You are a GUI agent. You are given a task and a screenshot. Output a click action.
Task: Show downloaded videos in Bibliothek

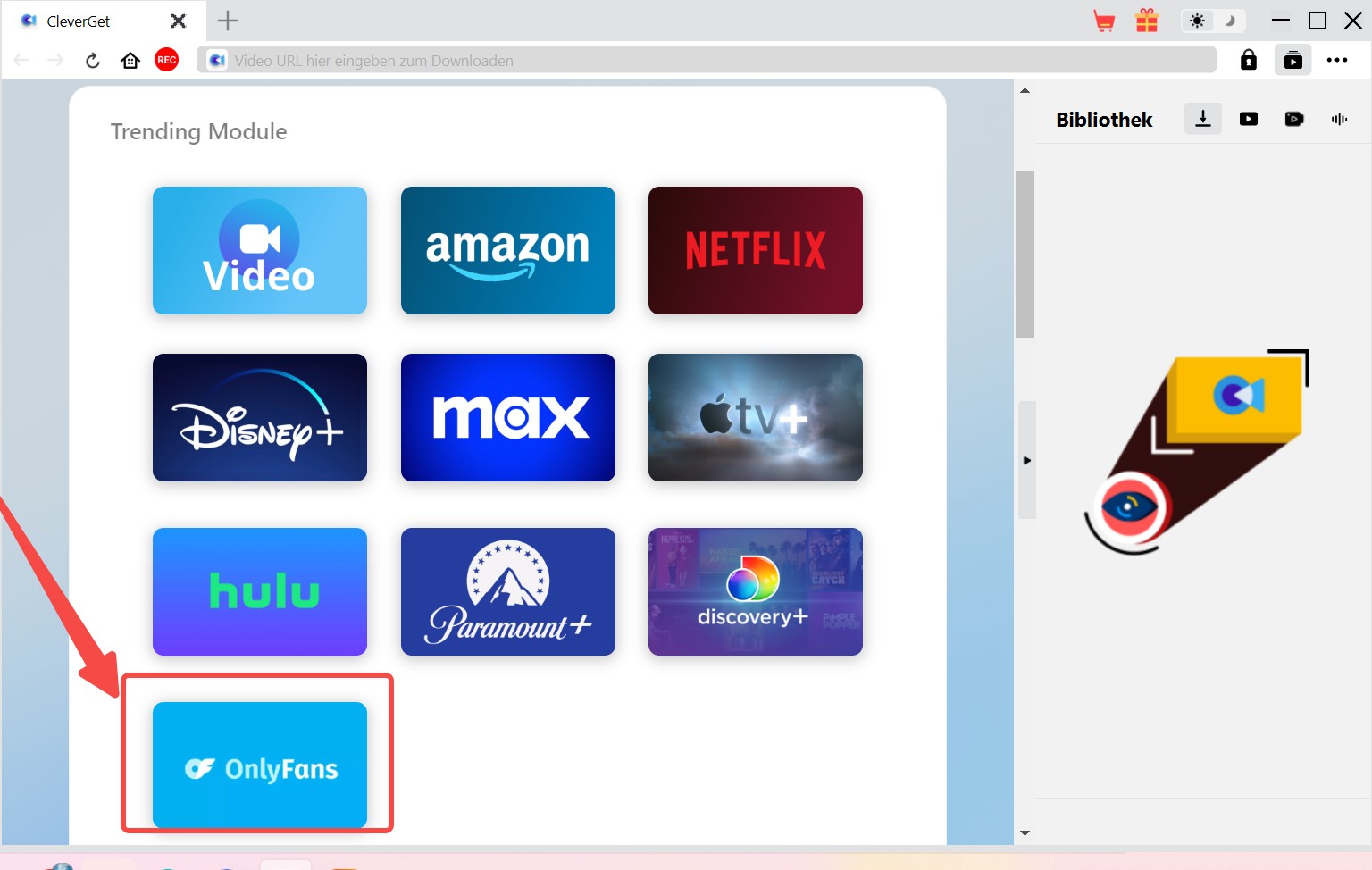[1249, 119]
